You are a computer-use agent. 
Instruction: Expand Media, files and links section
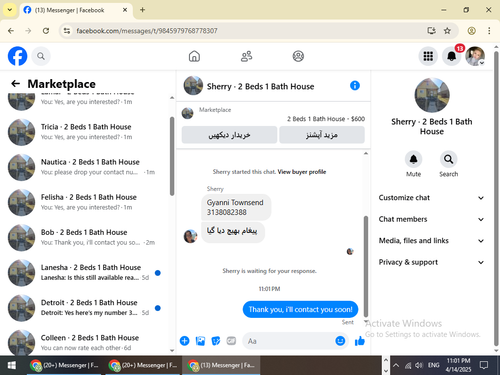click(432, 241)
